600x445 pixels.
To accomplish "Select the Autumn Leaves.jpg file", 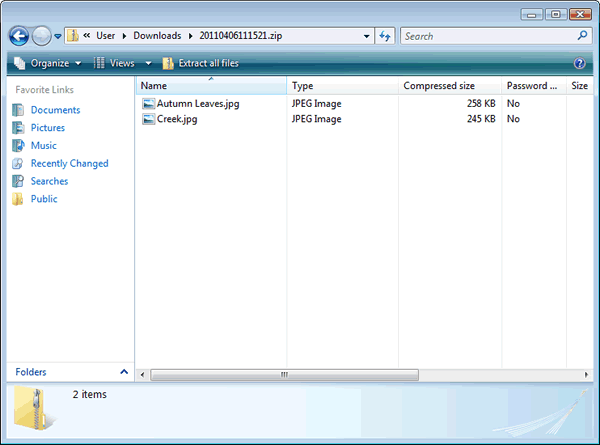I will [x=198, y=104].
